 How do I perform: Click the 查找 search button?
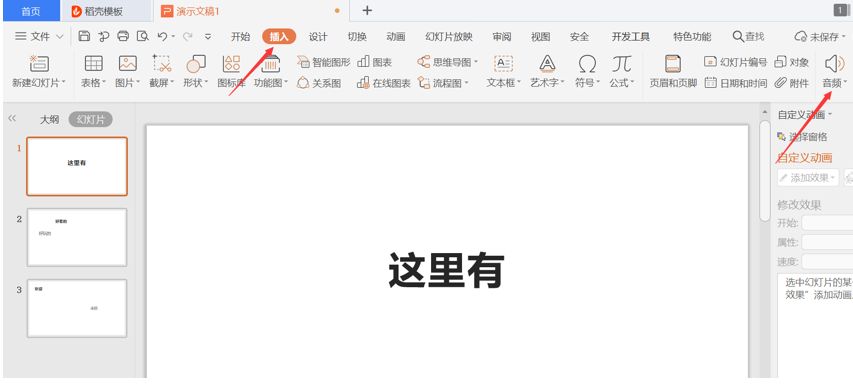coord(749,36)
